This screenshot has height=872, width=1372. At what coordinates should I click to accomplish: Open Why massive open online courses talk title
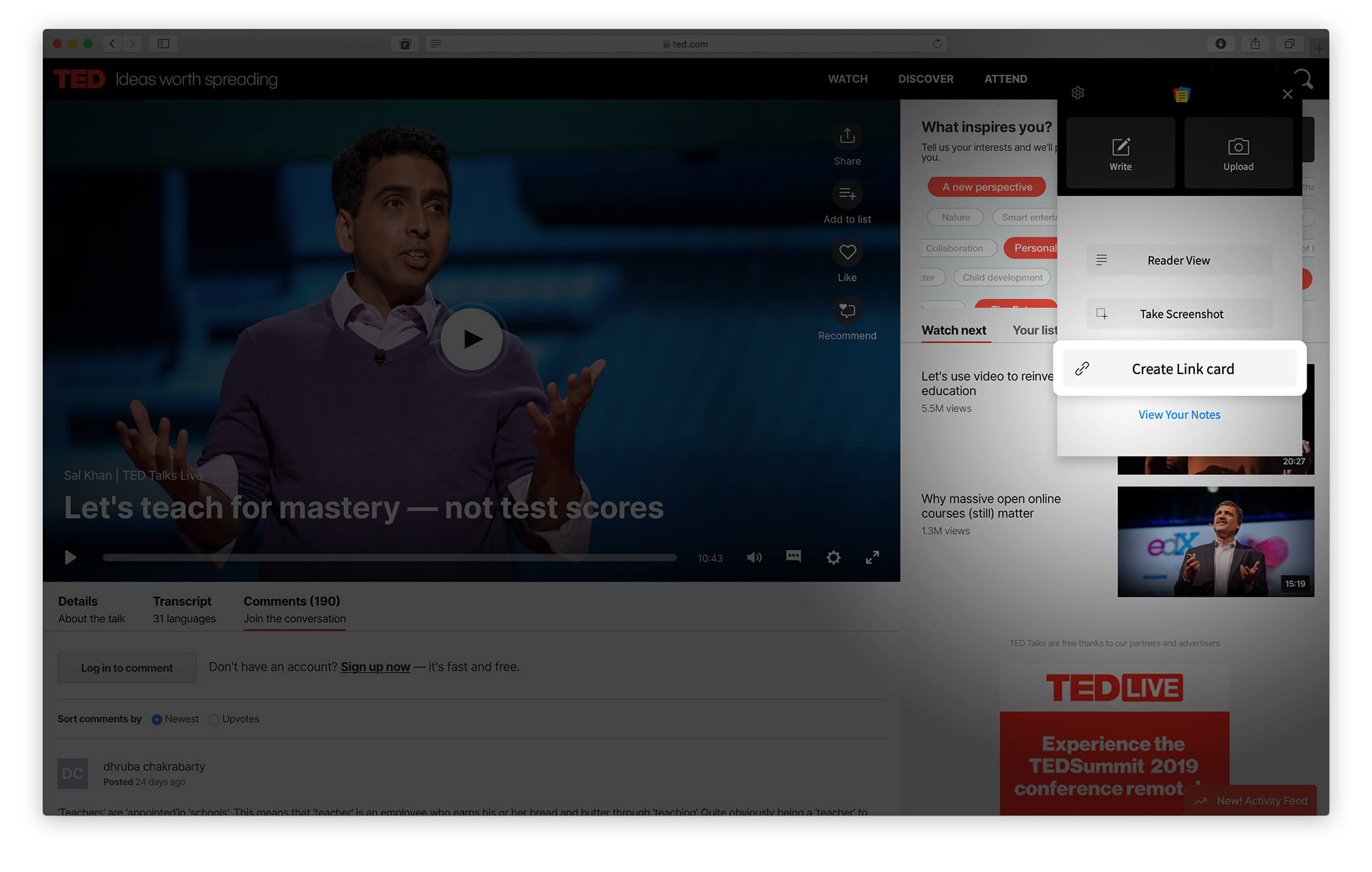[991, 506]
